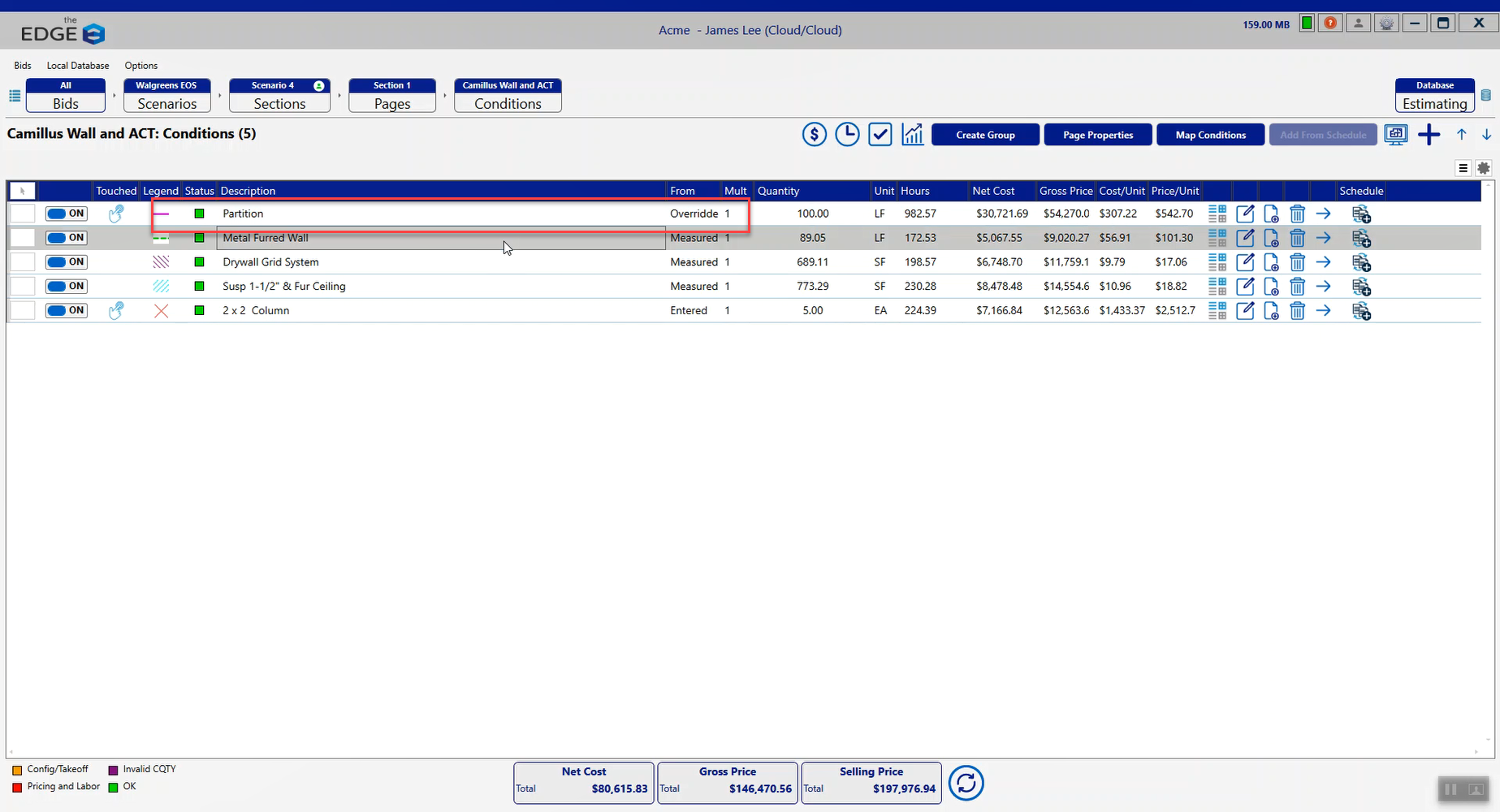This screenshot has width=1500, height=812.
Task: Copy the Susp 1-1/2" & Fur Ceiling condition
Action: pos(1271,287)
